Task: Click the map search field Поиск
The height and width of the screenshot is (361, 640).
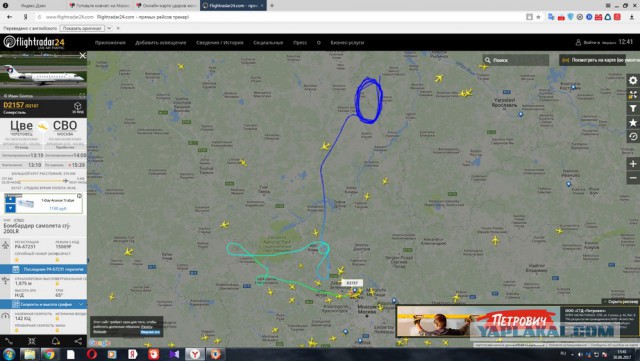Action: tap(516, 60)
